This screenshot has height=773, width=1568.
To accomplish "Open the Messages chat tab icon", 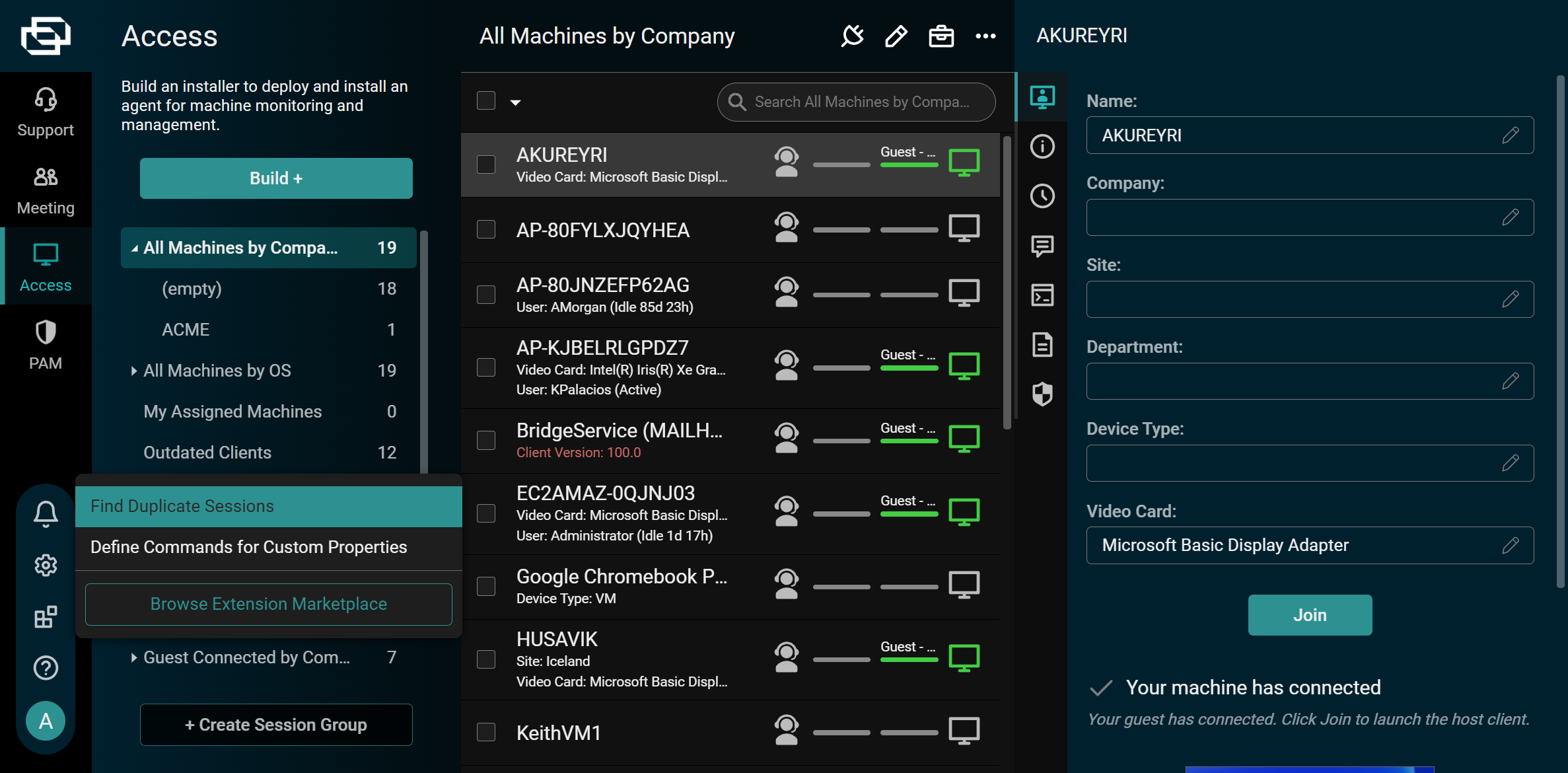I will 1042,246.
